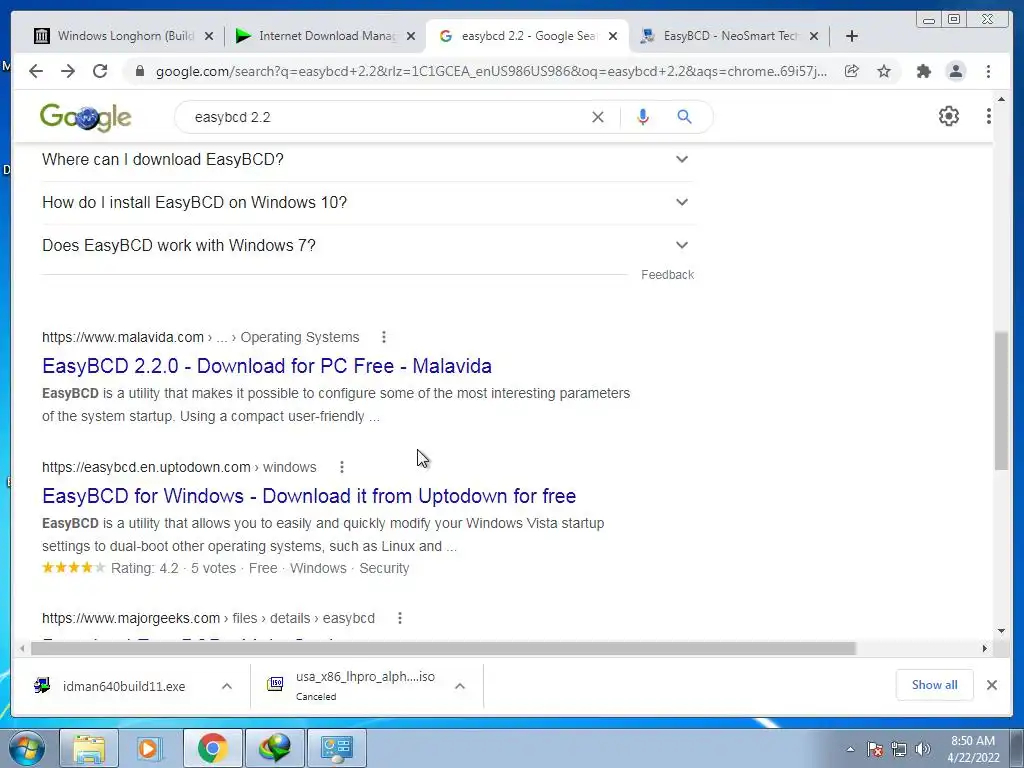The image size is (1024, 768).
Task: Close the downloads bar
Action: pos(991,685)
